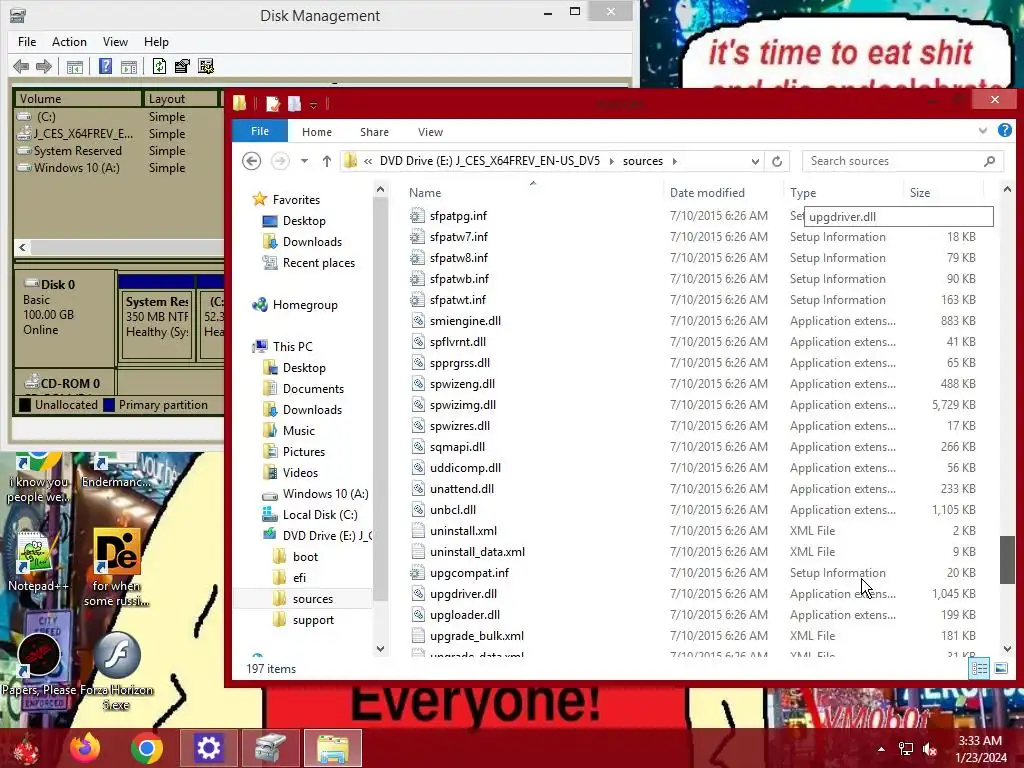Select the file uninstall.xml

click(x=463, y=531)
